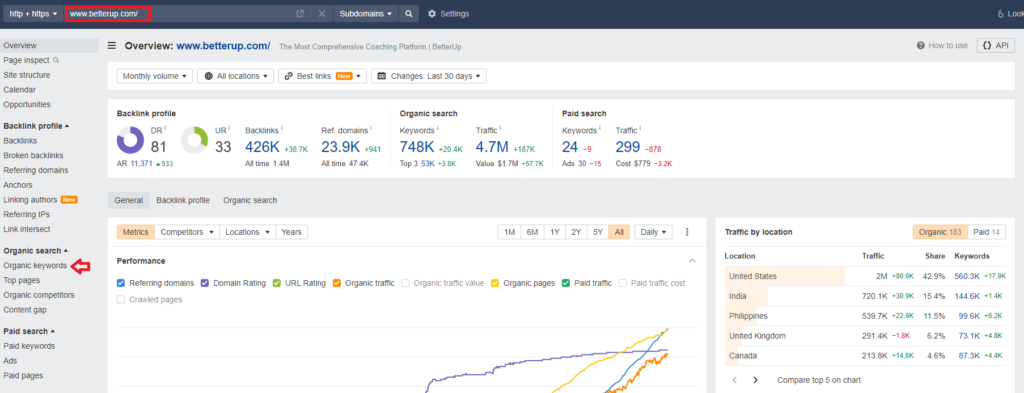
Task: Select Paid 14 traffic tab
Action: coord(987,232)
